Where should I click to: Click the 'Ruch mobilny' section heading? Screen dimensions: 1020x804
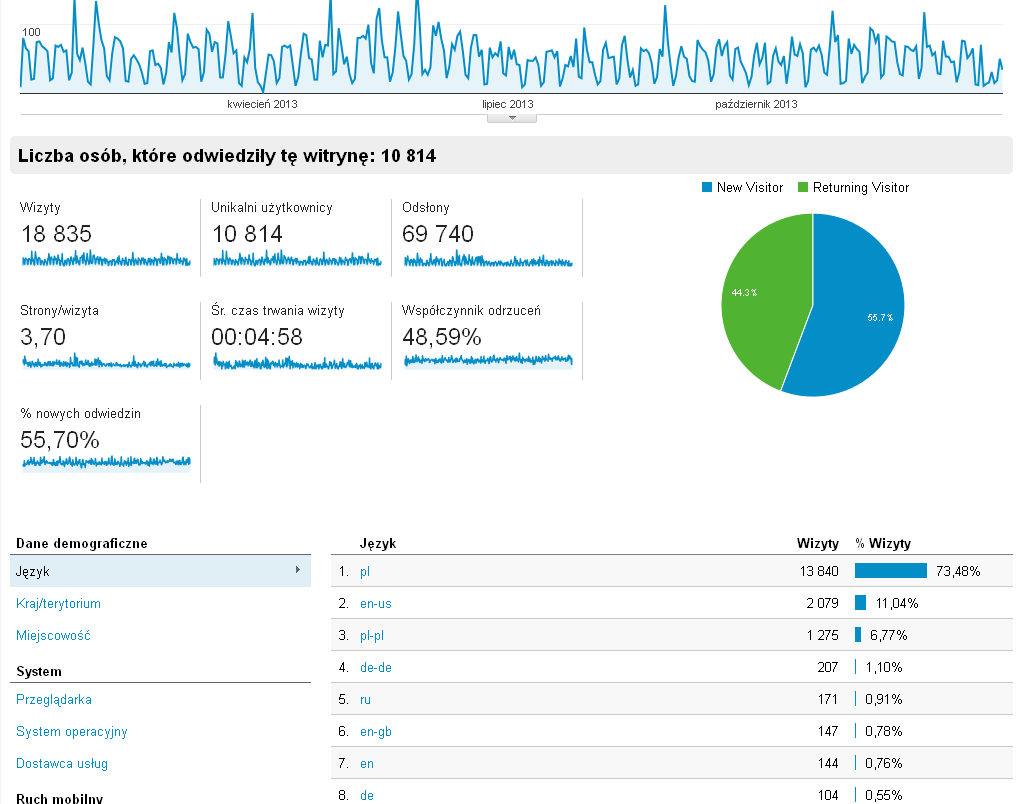pyautogui.click(x=59, y=798)
